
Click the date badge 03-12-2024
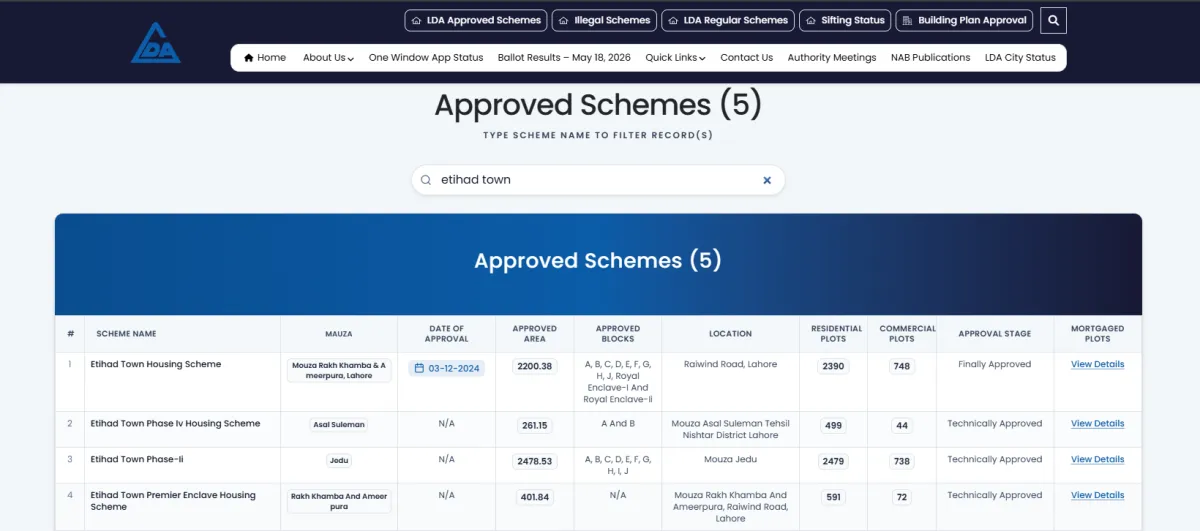point(446,368)
